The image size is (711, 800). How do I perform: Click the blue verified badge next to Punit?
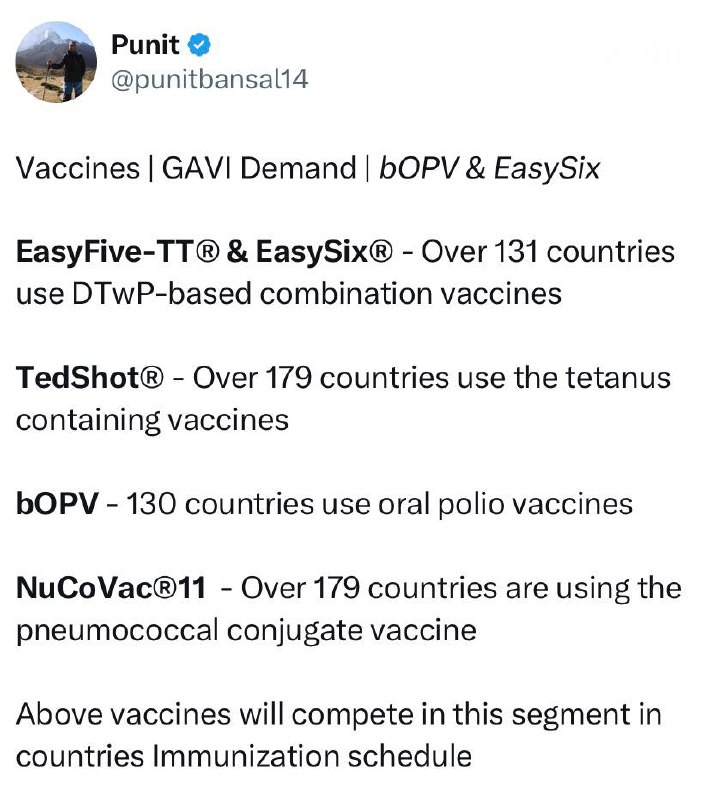point(198,46)
